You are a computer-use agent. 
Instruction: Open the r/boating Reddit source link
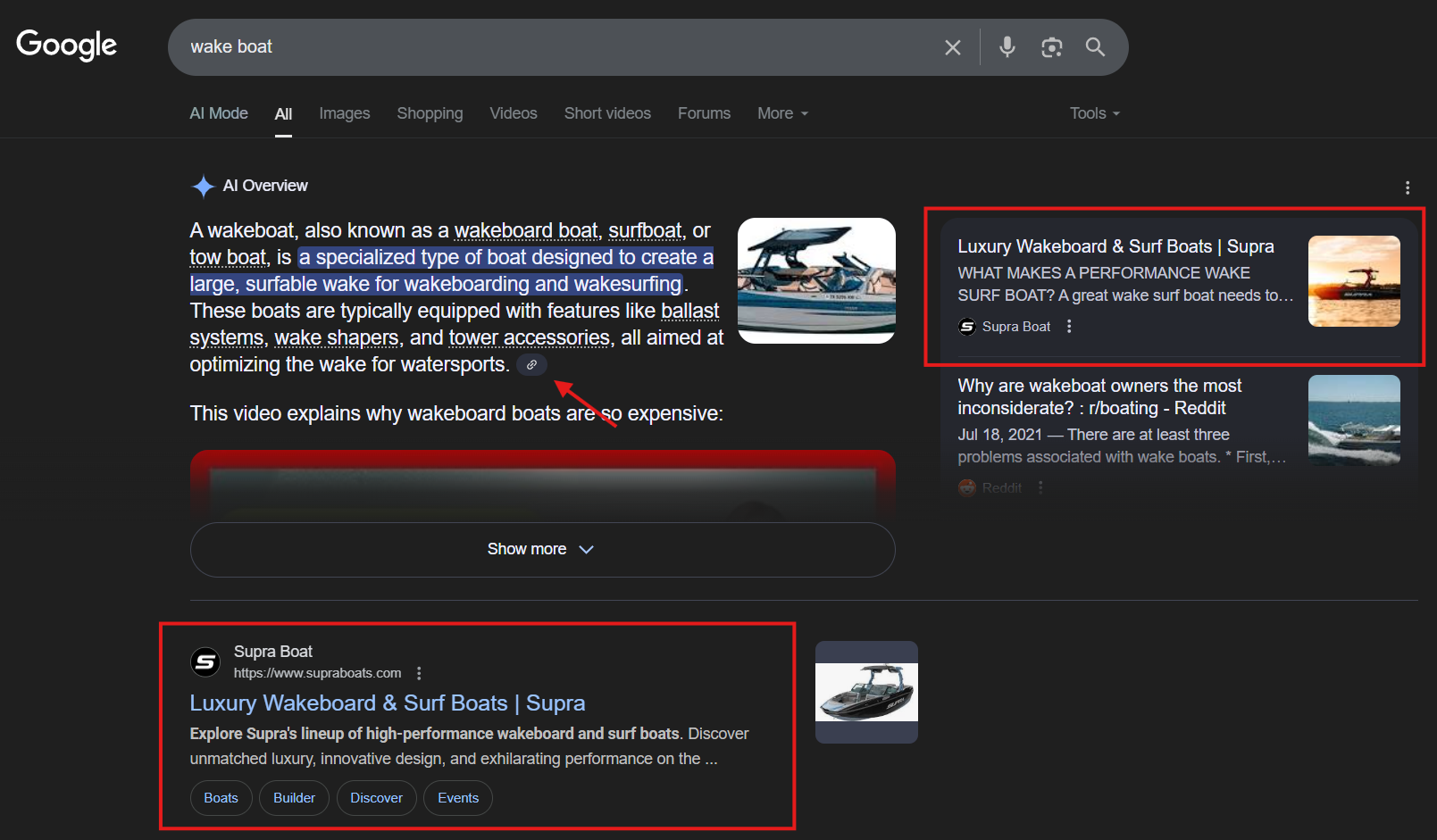coord(1099,396)
